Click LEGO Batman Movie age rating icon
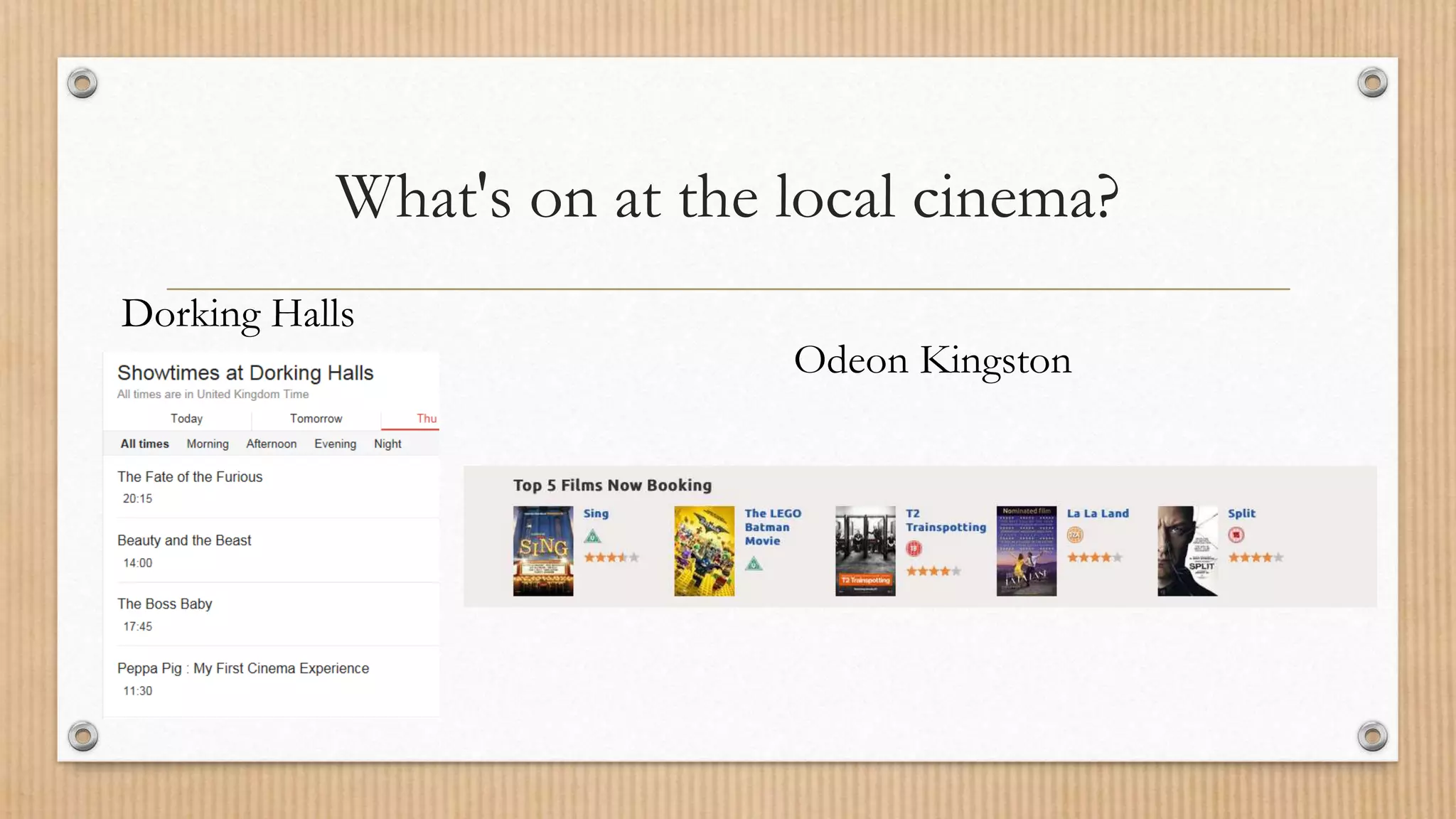1456x819 pixels. click(x=754, y=564)
